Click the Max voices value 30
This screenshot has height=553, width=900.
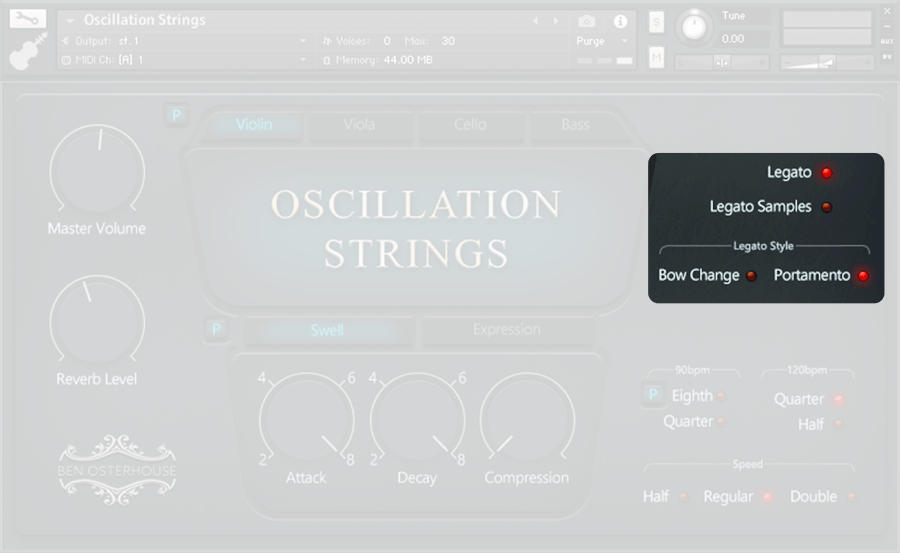point(448,41)
